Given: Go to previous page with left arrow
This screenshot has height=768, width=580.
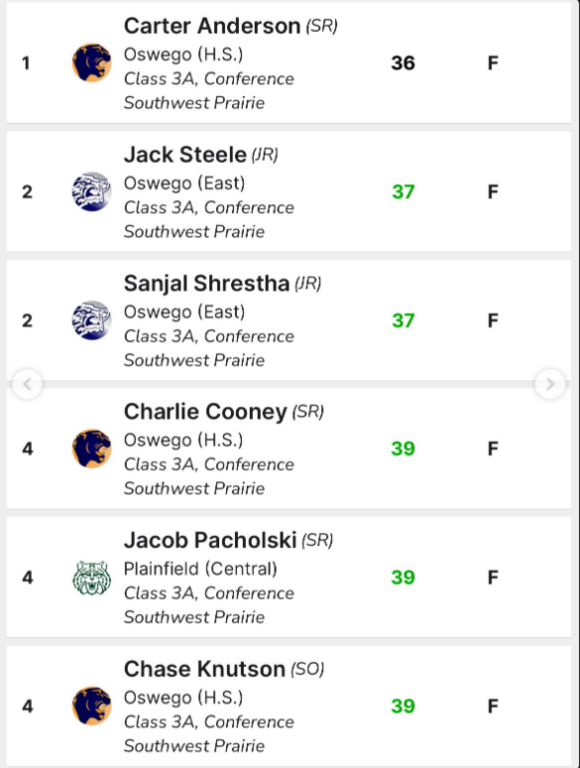Looking at the screenshot, I should (27, 384).
